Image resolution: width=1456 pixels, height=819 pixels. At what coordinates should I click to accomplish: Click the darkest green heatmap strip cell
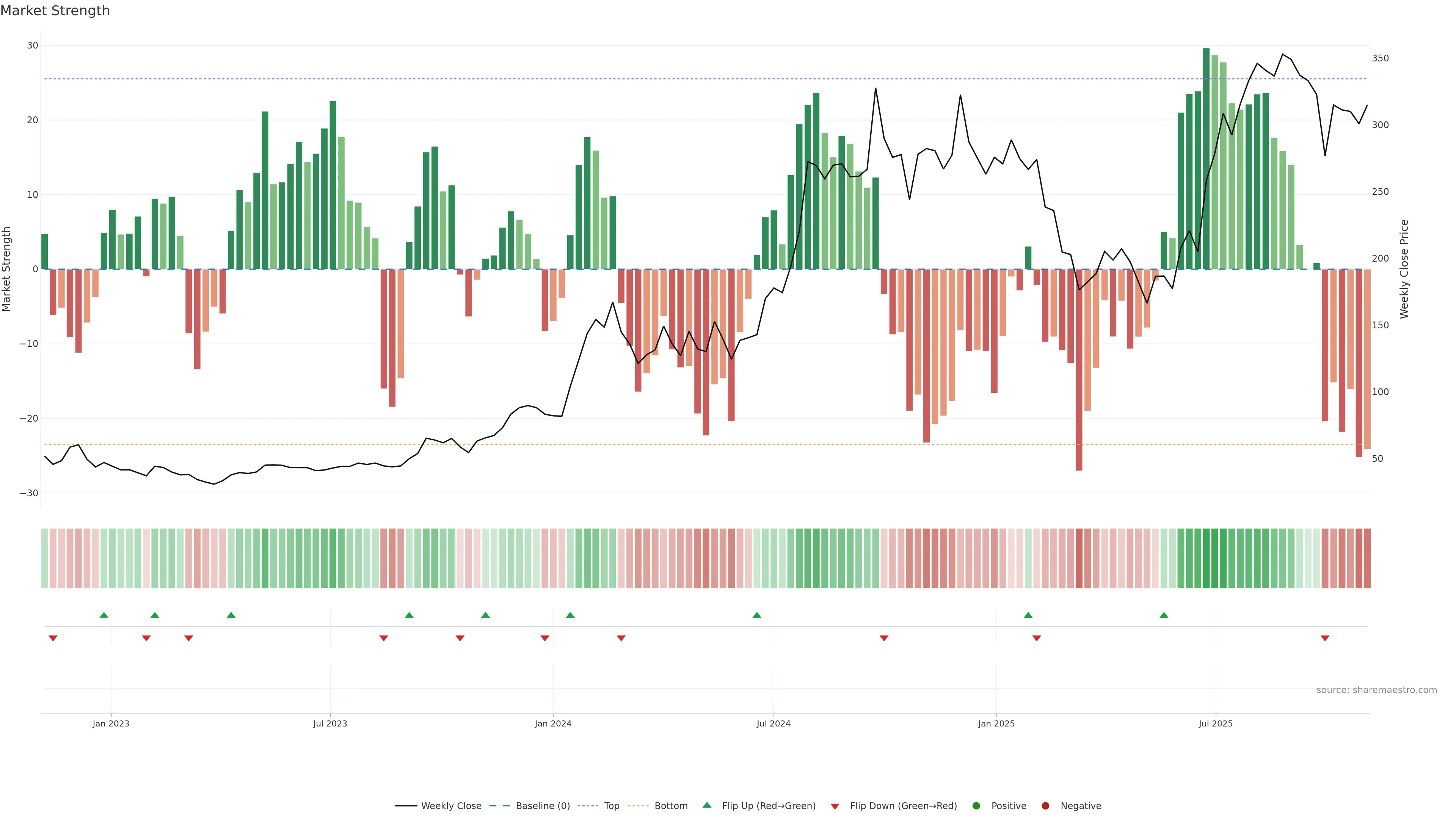1206,559
